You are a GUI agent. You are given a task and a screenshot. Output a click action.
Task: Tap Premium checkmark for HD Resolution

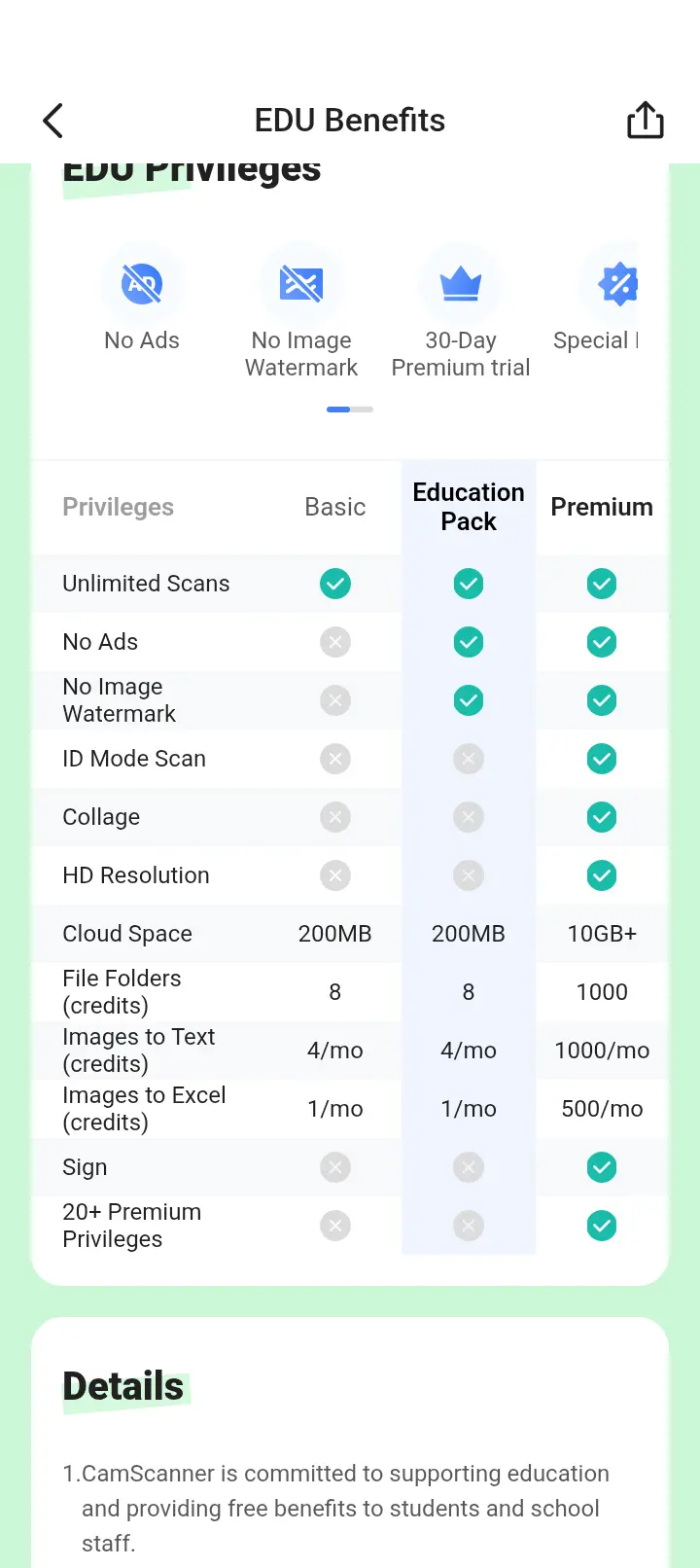[x=602, y=875]
